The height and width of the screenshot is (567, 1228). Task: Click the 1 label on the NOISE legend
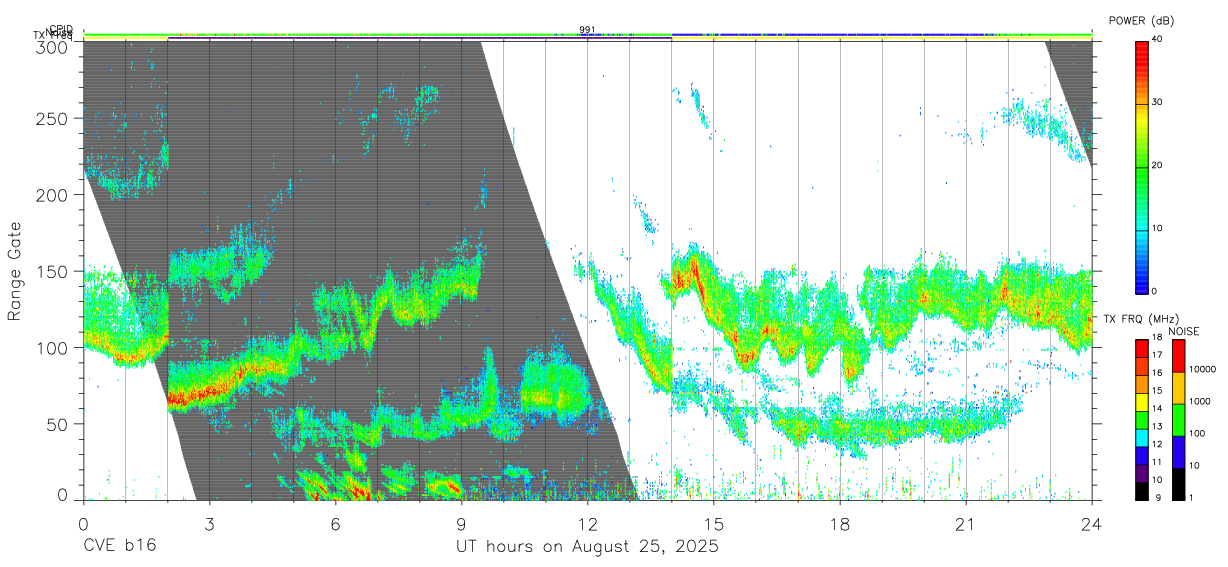pos(1191,497)
